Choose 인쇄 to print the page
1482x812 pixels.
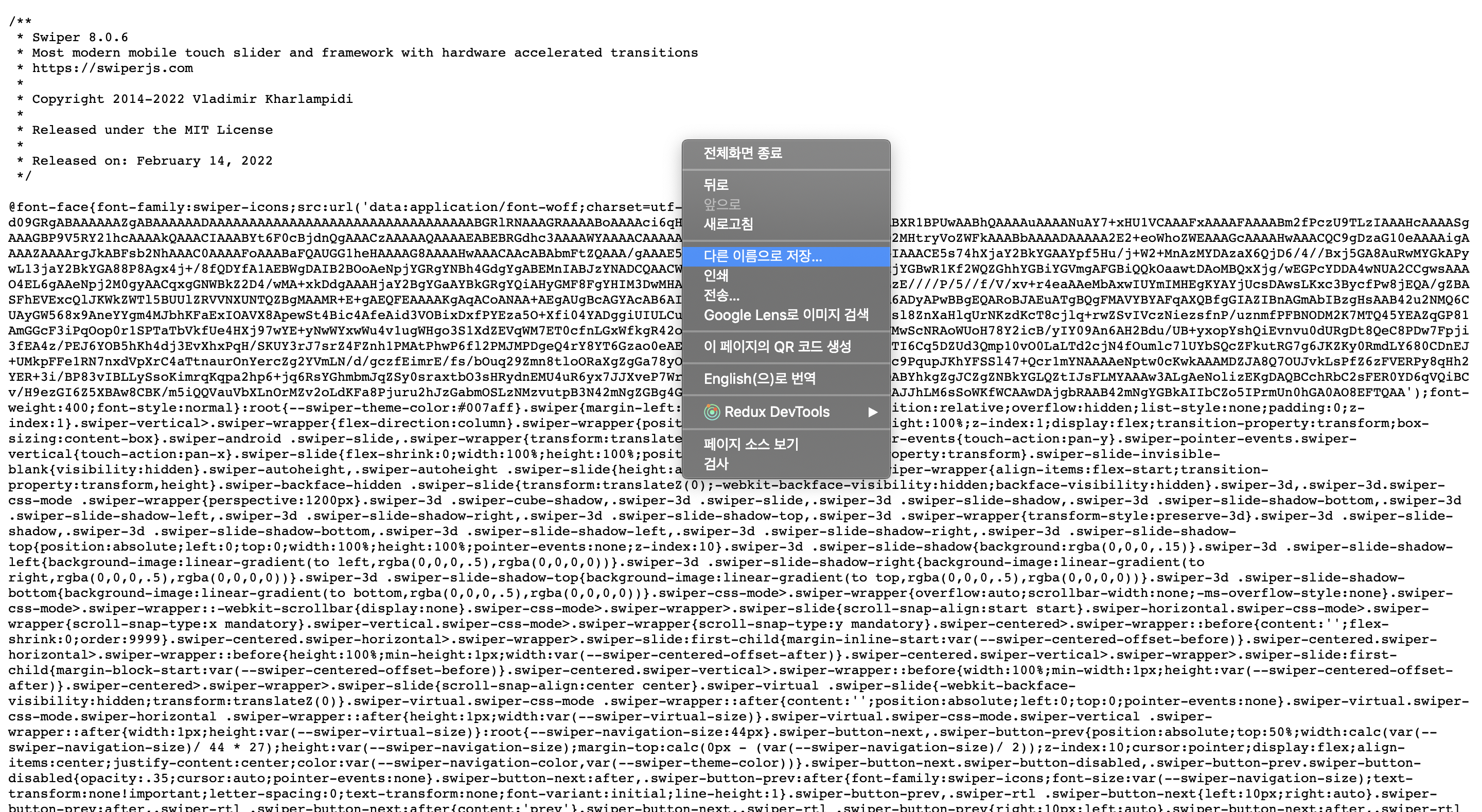pos(716,276)
